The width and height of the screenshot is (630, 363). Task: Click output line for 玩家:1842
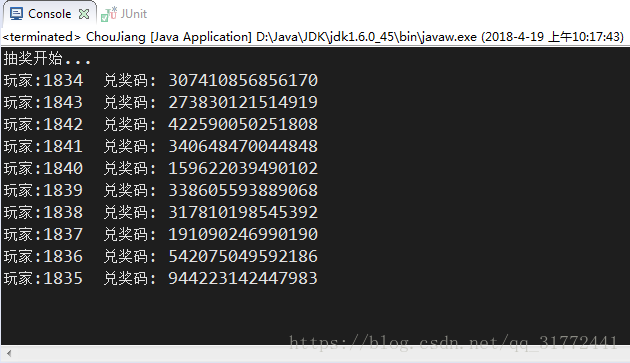click(161, 124)
